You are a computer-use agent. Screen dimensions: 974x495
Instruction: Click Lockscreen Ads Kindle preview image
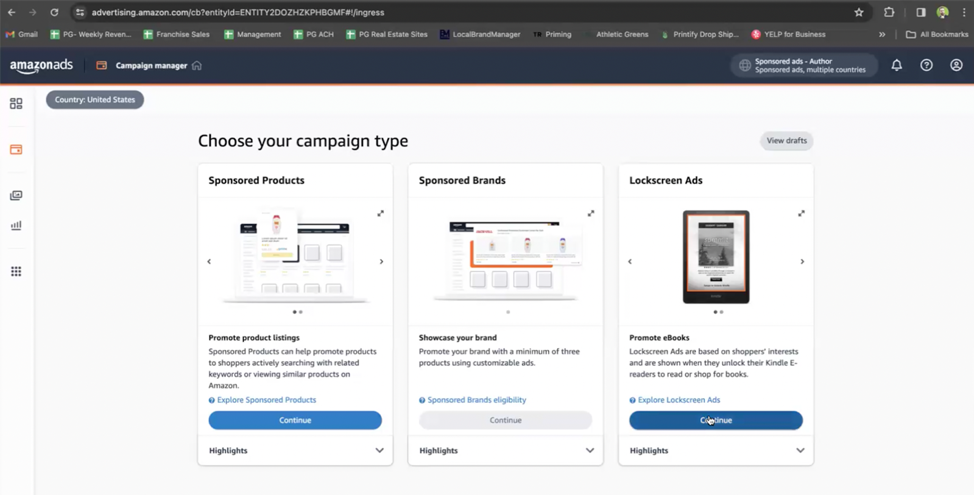point(716,257)
